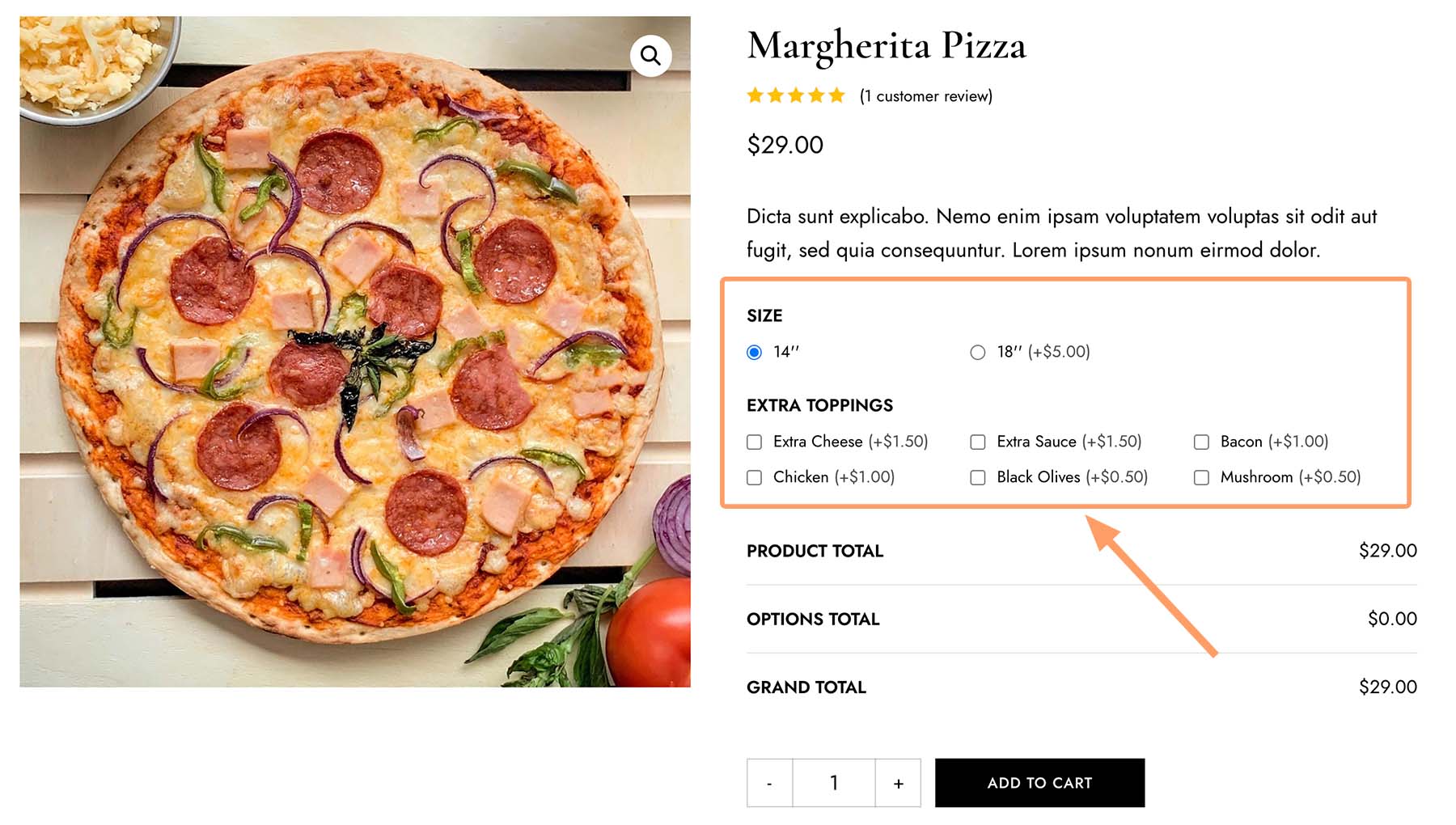Enable the Black Olives topping

(x=977, y=477)
